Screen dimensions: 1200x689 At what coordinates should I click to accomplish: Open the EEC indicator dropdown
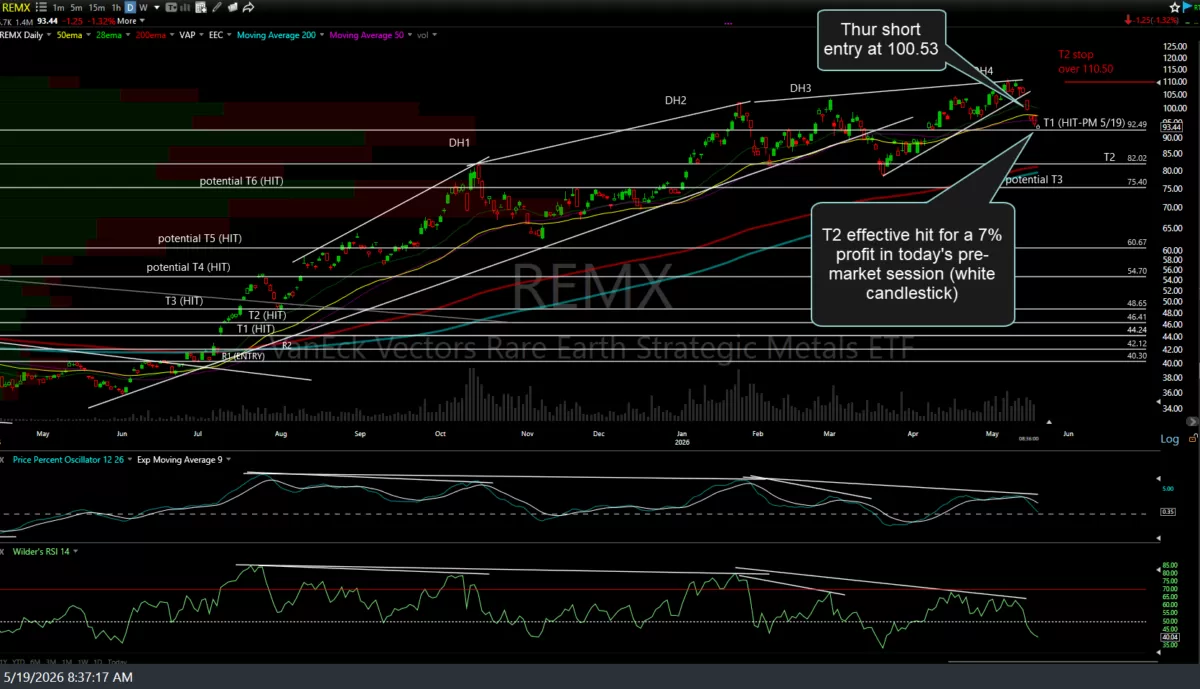pos(229,35)
